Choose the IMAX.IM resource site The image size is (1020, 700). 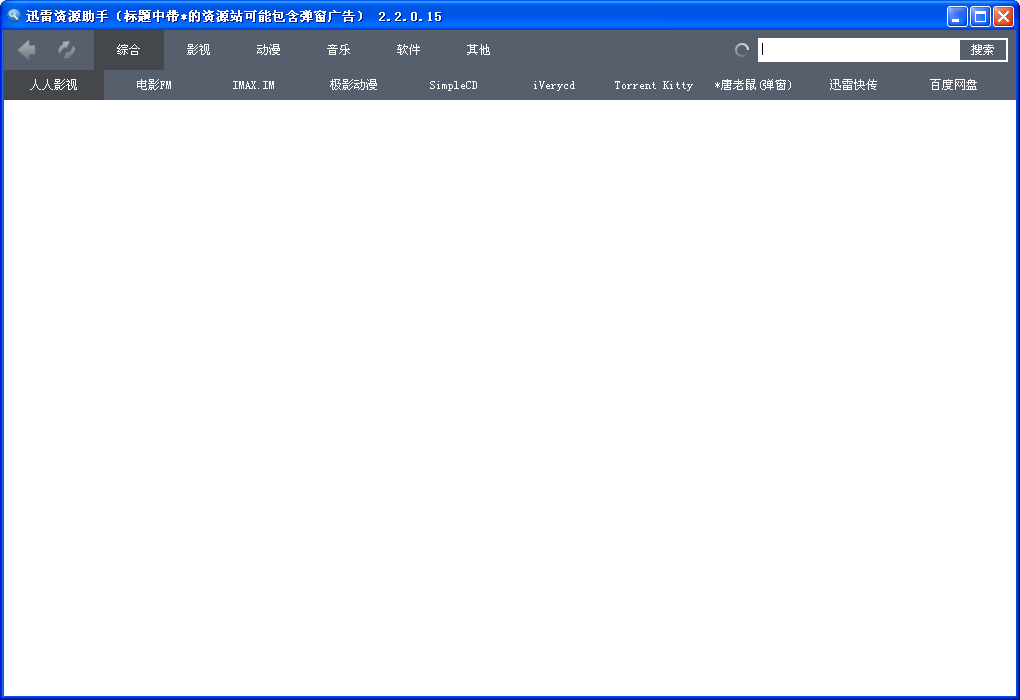[x=254, y=85]
